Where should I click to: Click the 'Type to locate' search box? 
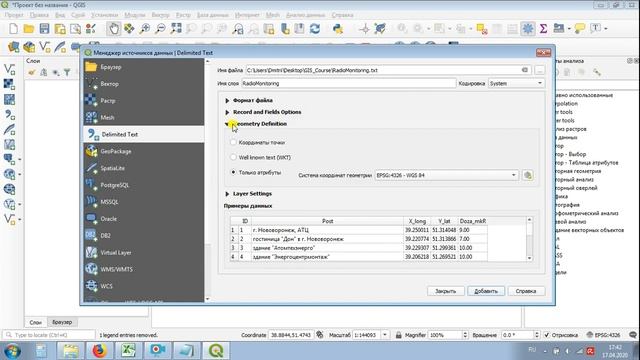[x=49, y=335]
